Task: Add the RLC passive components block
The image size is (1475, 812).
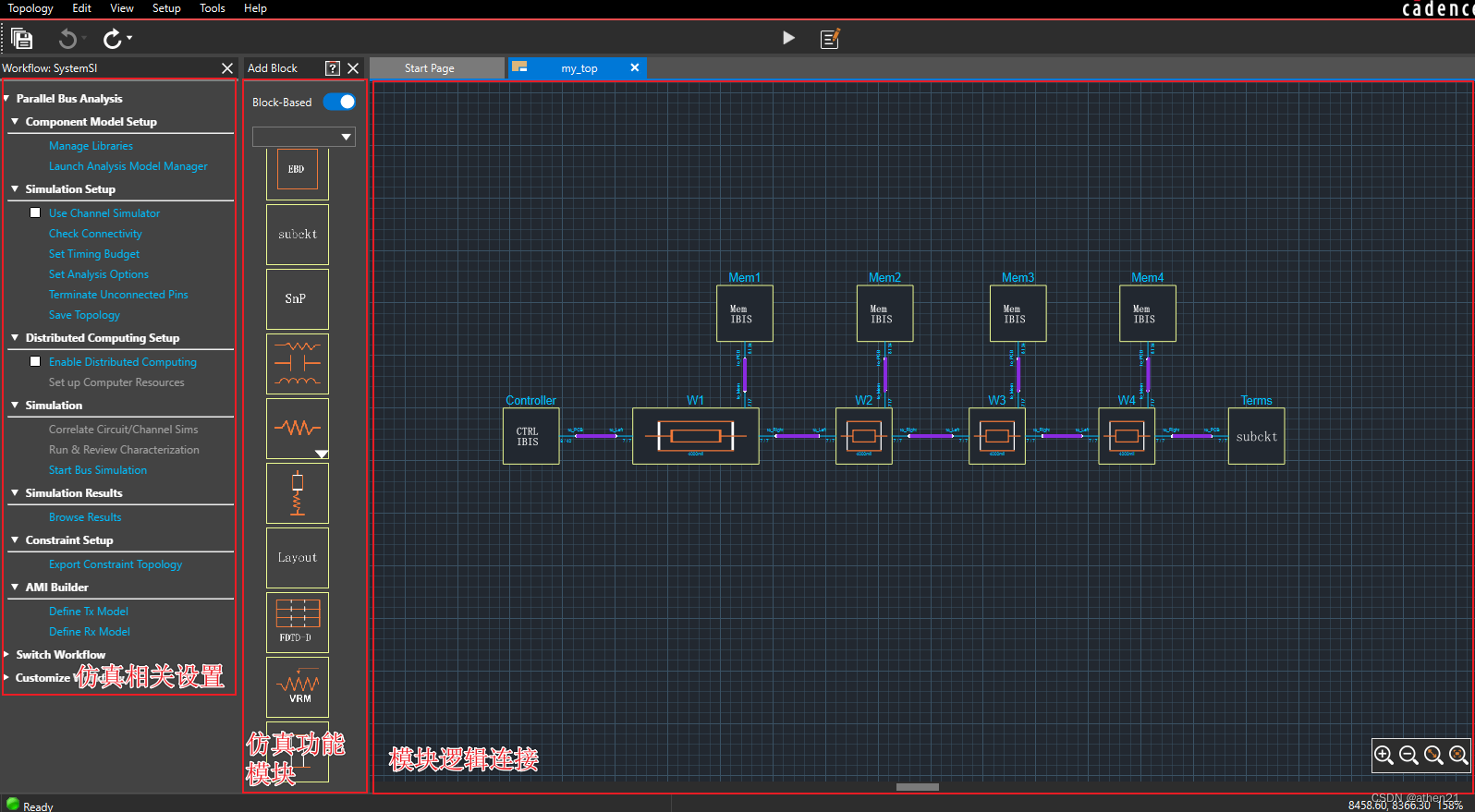Action: click(x=298, y=364)
